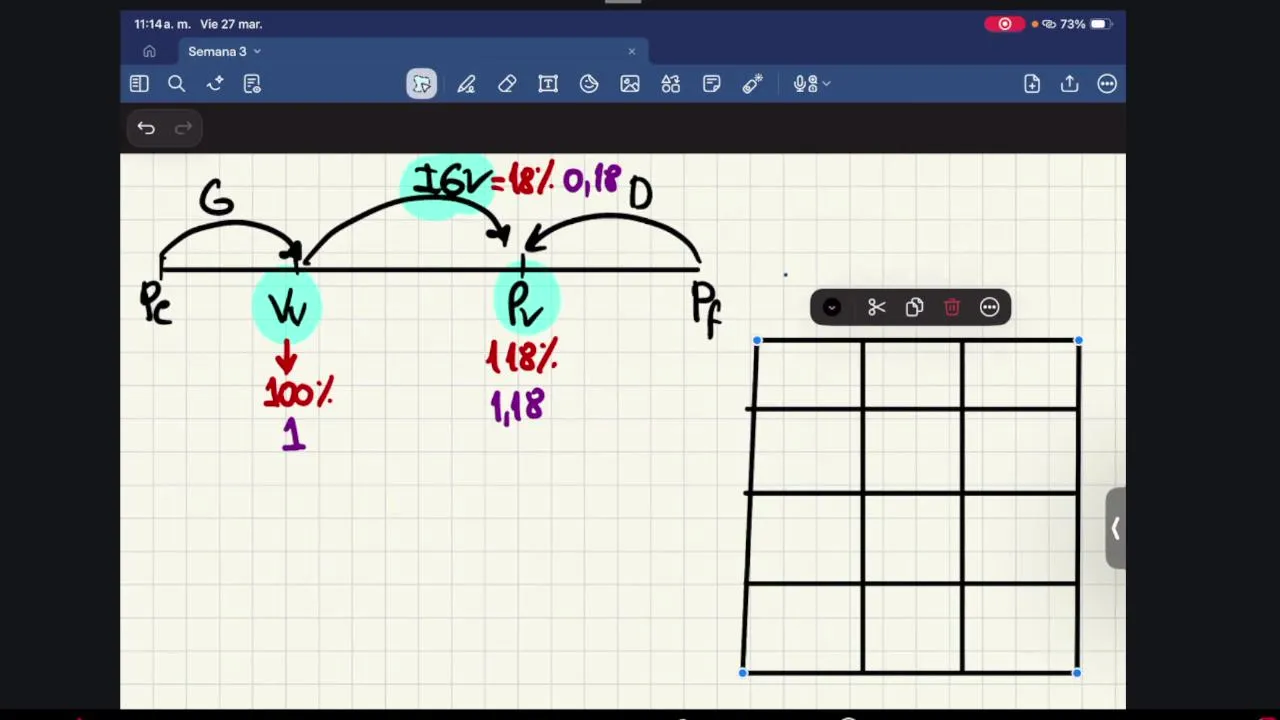Close the Semana 3 tab
The image size is (1280, 720).
pyautogui.click(x=631, y=51)
